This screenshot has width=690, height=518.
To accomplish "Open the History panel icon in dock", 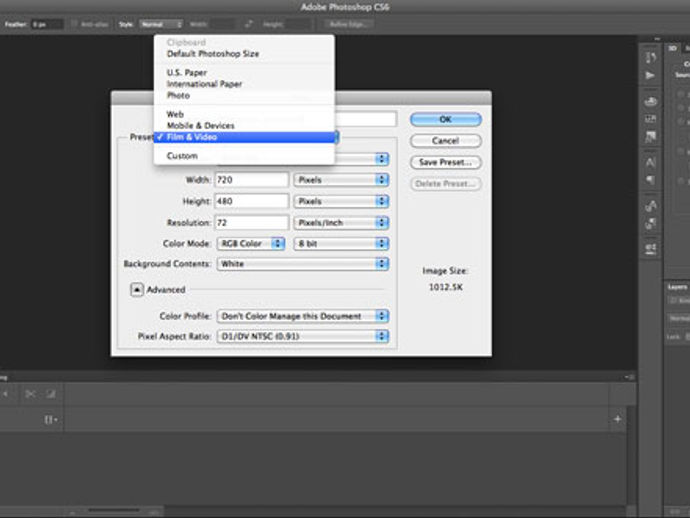I will [x=650, y=57].
